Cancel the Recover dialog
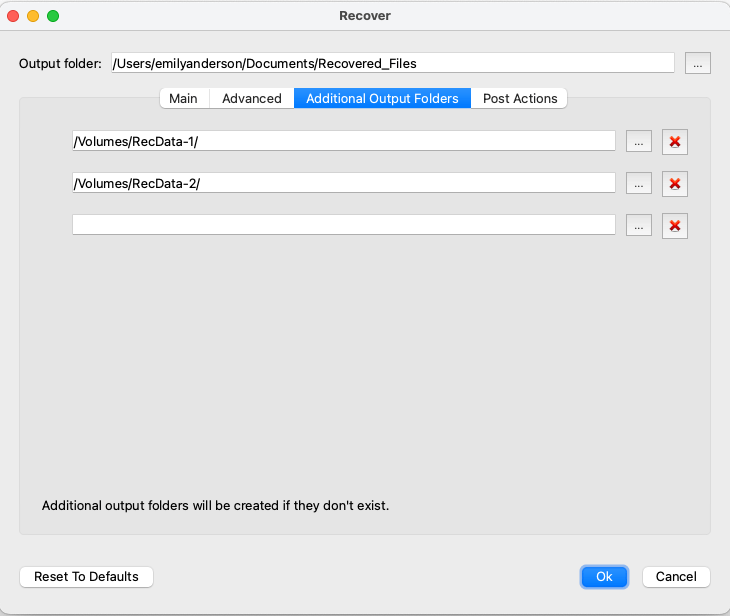 click(676, 576)
